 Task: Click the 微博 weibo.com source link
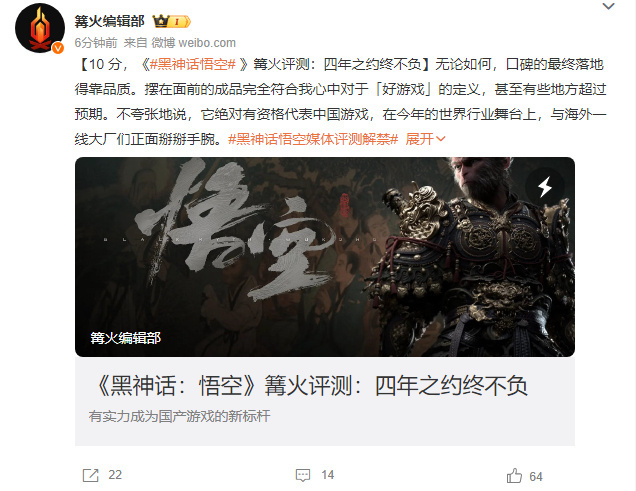coord(193,43)
